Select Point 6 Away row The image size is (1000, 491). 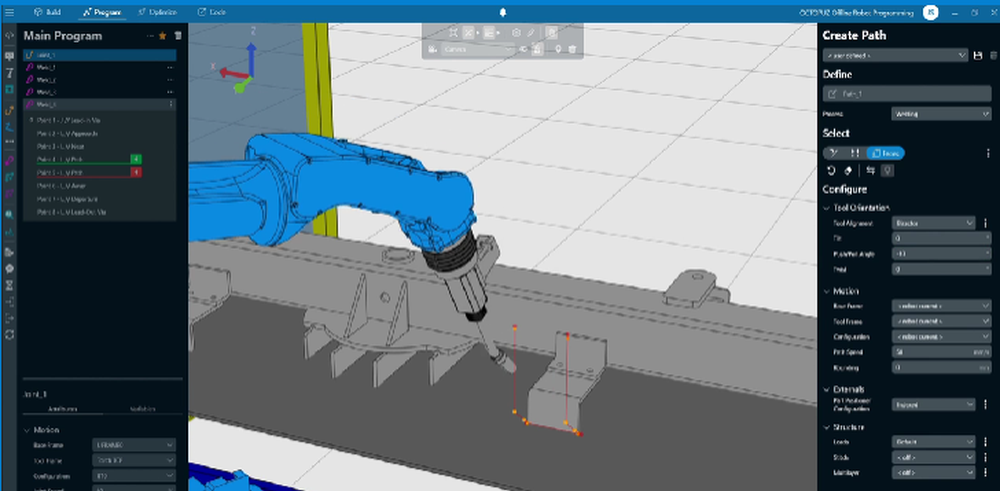(x=99, y=186)
